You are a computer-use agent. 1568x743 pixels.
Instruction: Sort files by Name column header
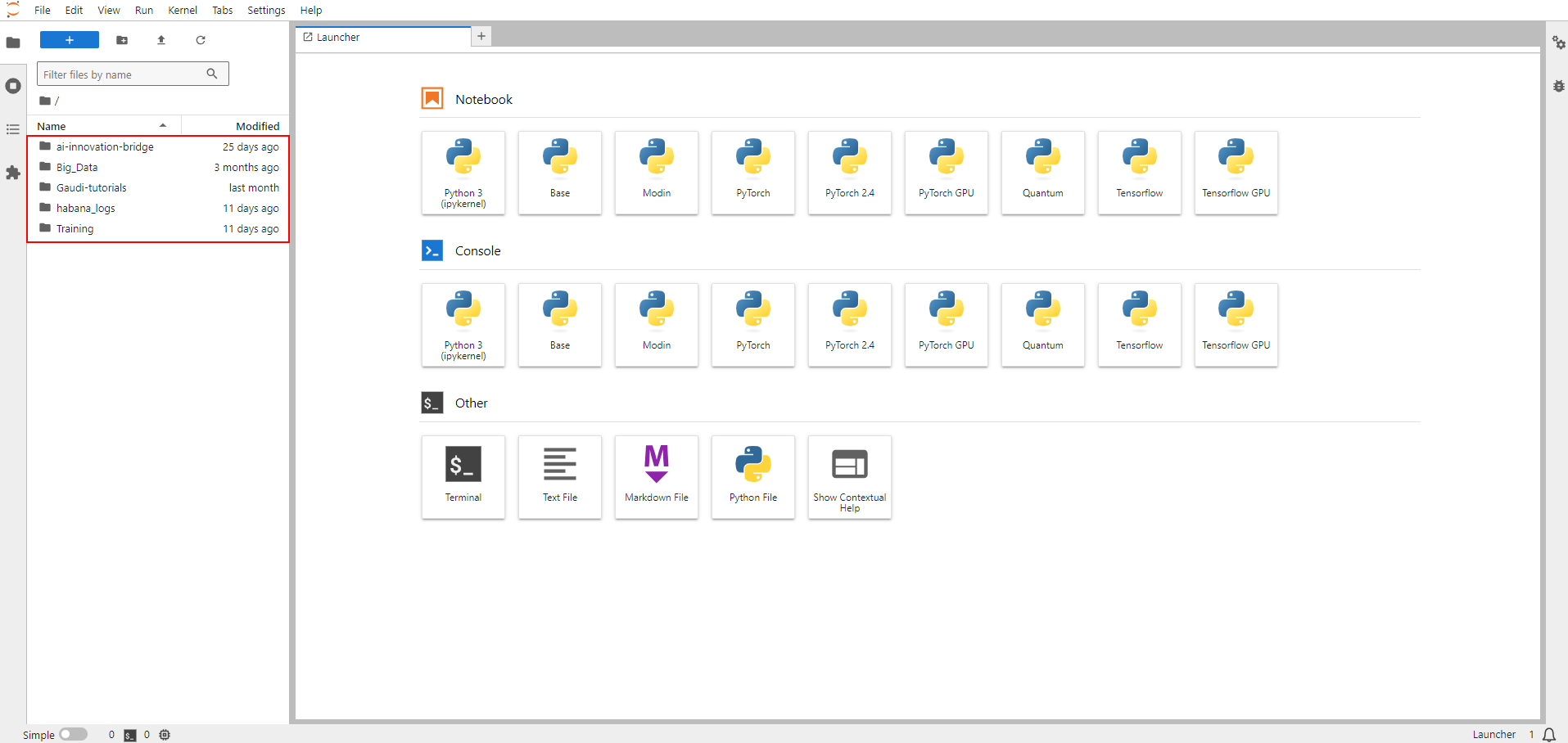[x=104, y=126]
